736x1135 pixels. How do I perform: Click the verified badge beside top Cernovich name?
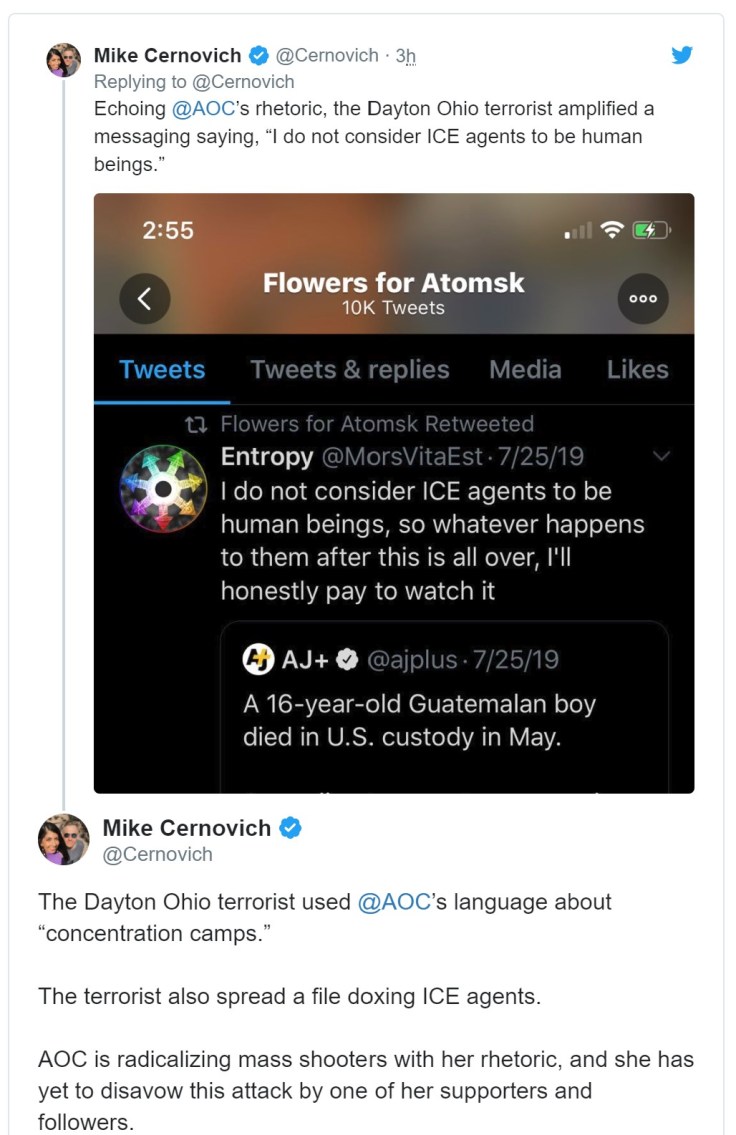[257, 55]
